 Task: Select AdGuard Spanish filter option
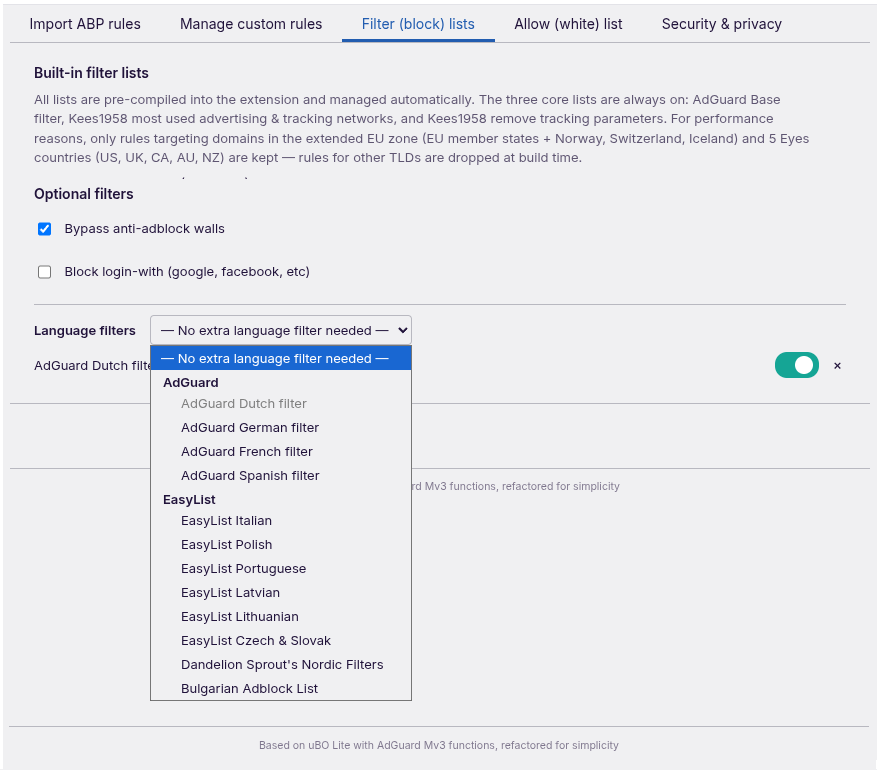281,475
